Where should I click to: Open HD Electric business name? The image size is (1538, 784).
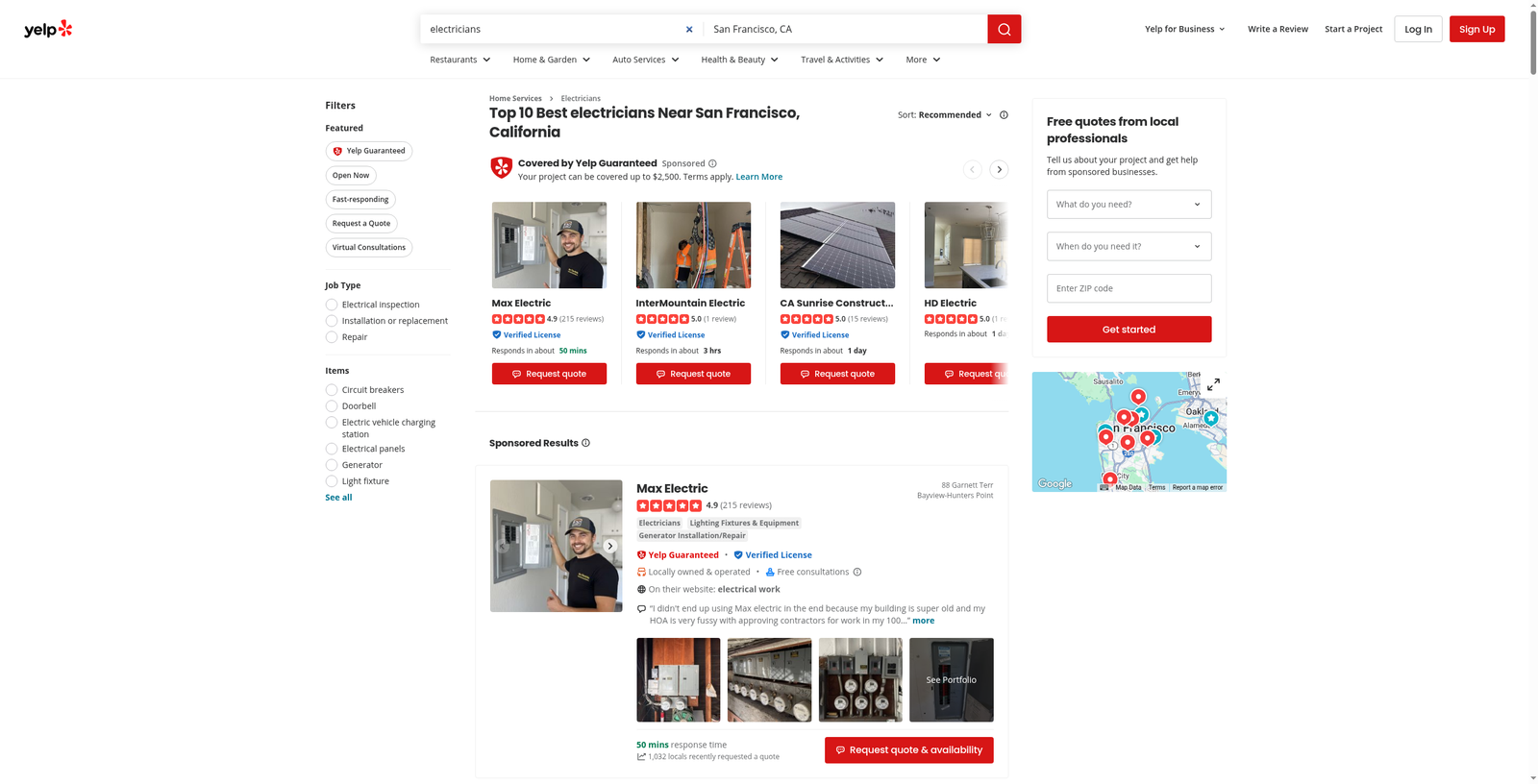950,303
